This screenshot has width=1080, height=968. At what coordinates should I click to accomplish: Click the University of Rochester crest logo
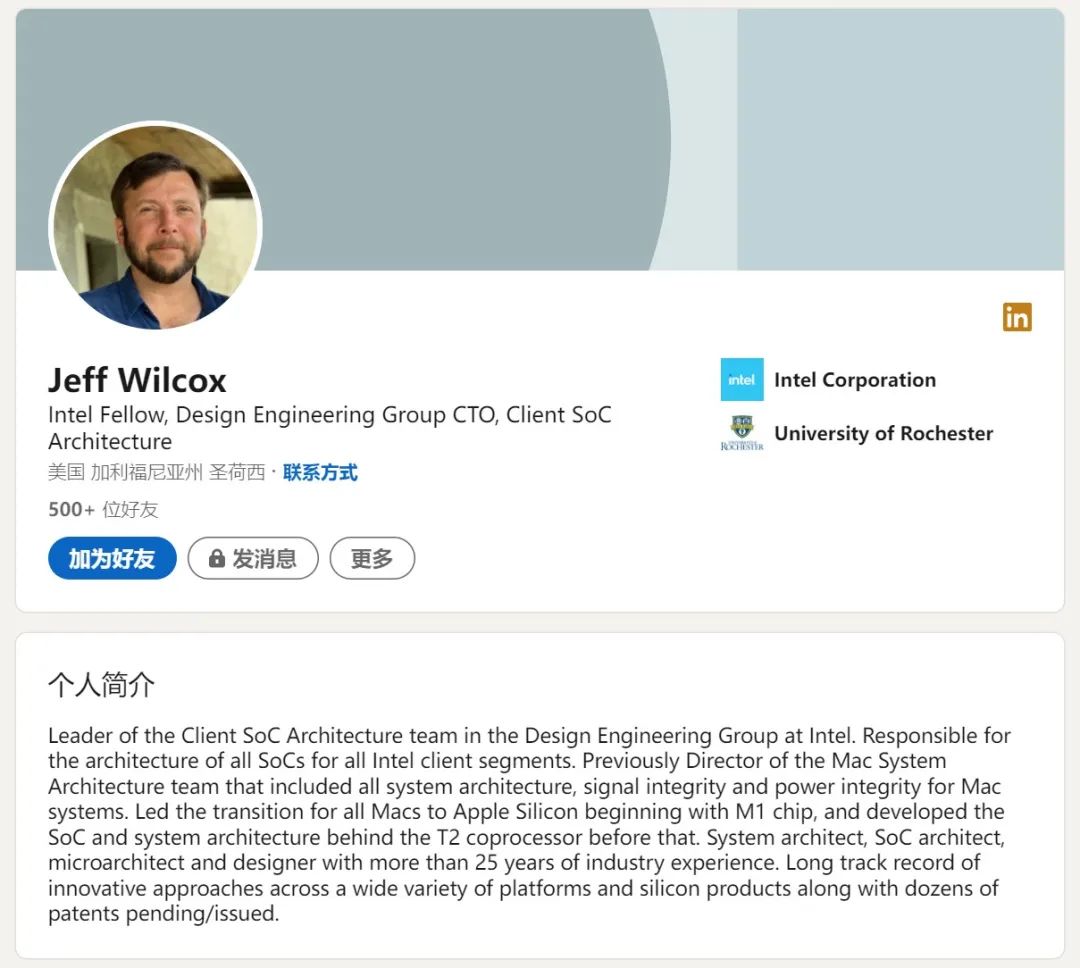(741, 433)
